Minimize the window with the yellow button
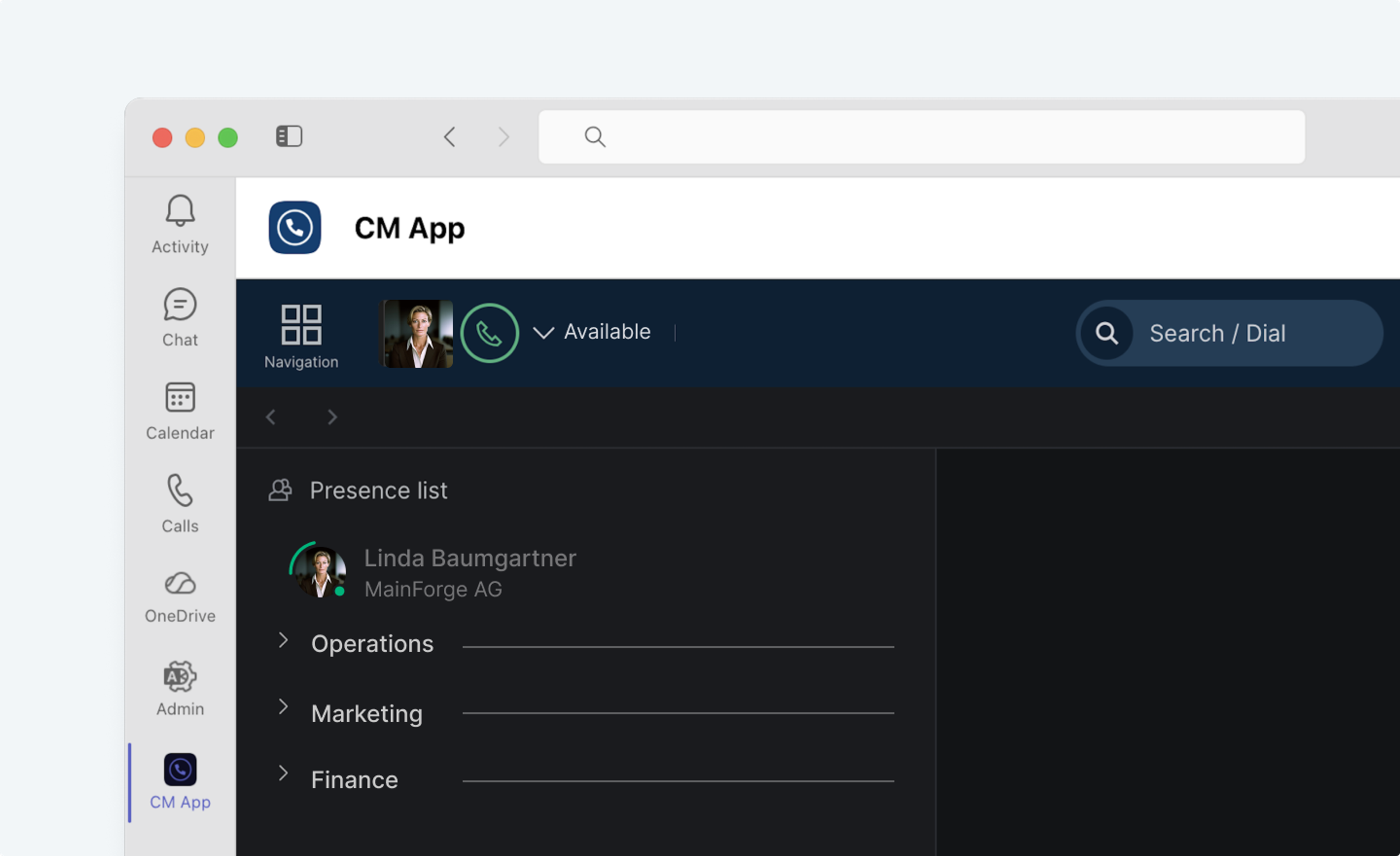The width and height of the screenshot is (1400, 856). pos(195,137)
